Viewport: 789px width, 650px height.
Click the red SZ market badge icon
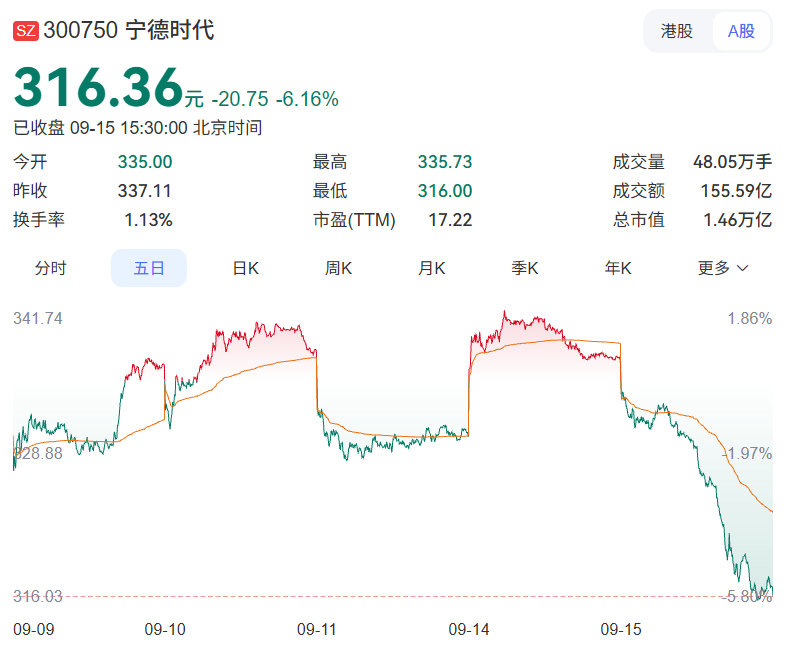pos(26,31)
